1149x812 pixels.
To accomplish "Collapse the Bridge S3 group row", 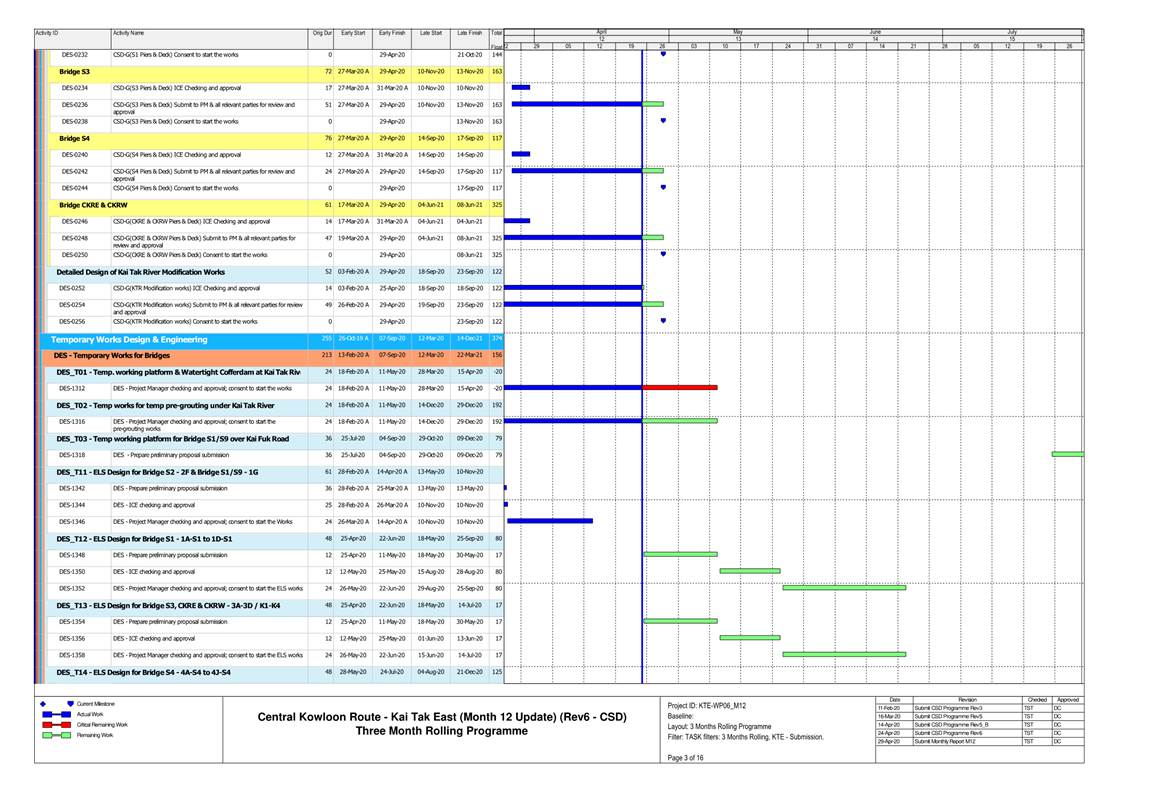I will [x=74, y=72].
